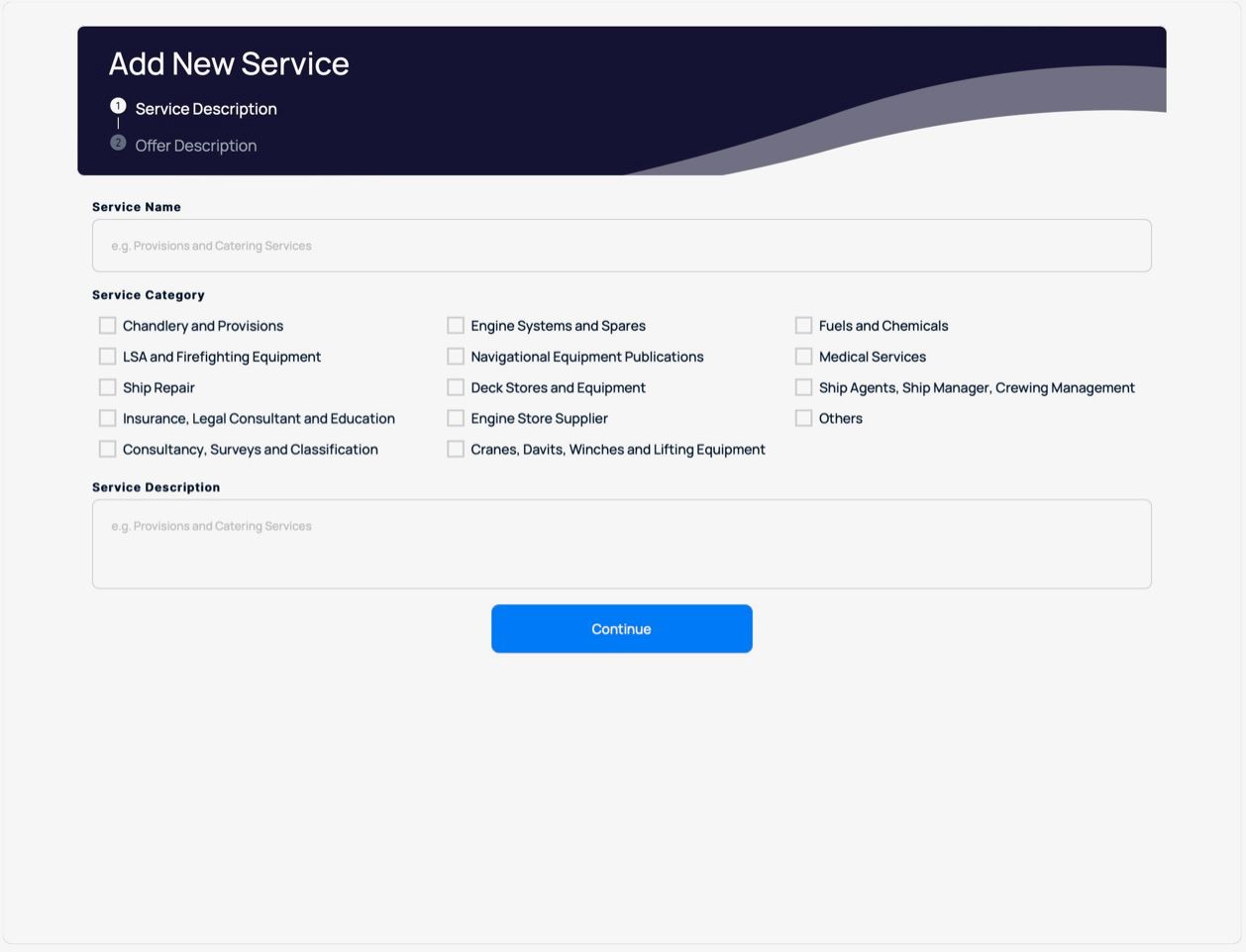Select the Ship Repair category checkbox
Viewport: 1246px width, 952px height.
[x=108, y=386]
